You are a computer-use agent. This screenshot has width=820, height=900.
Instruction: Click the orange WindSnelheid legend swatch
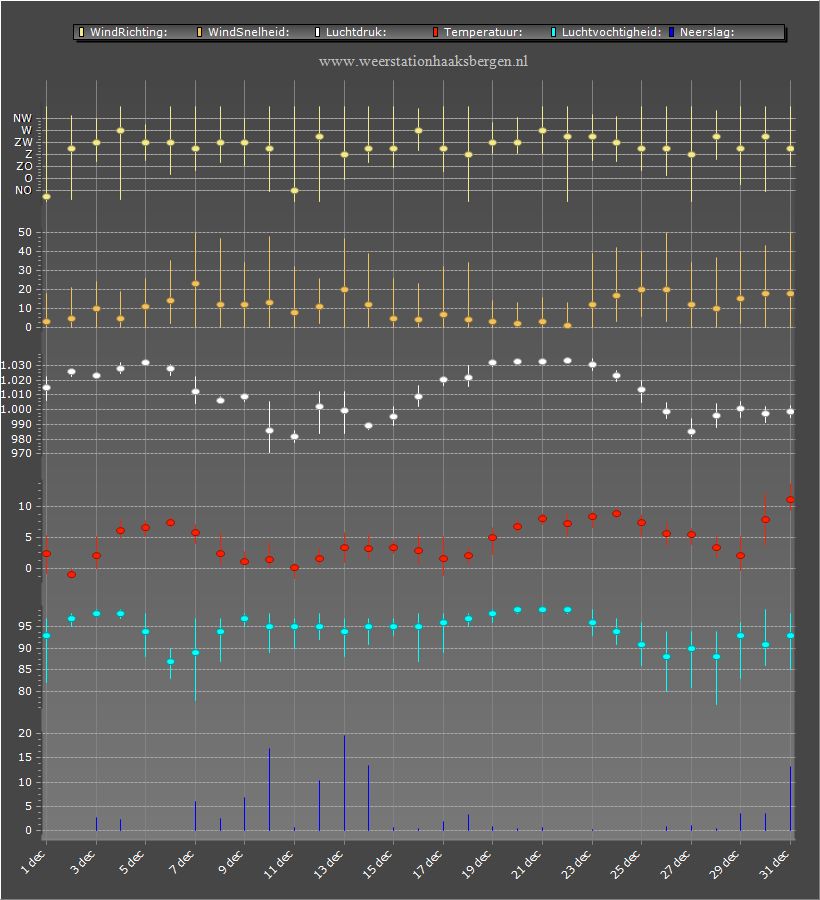coord(200,32)
